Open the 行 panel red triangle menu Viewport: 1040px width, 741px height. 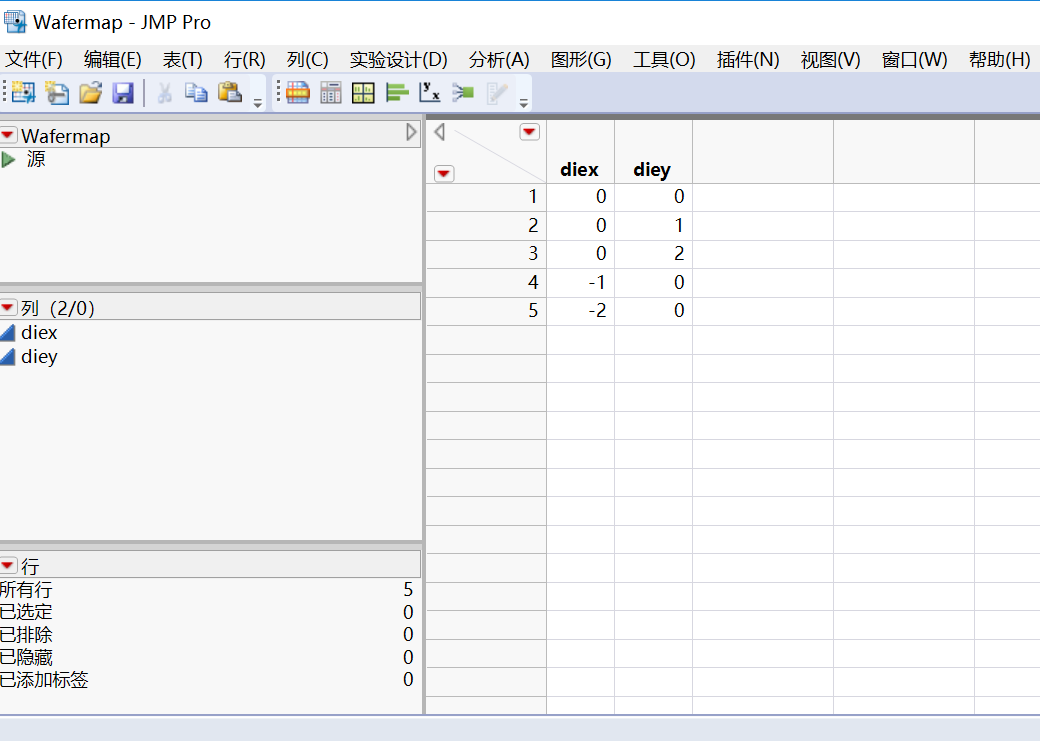(10, 565)
